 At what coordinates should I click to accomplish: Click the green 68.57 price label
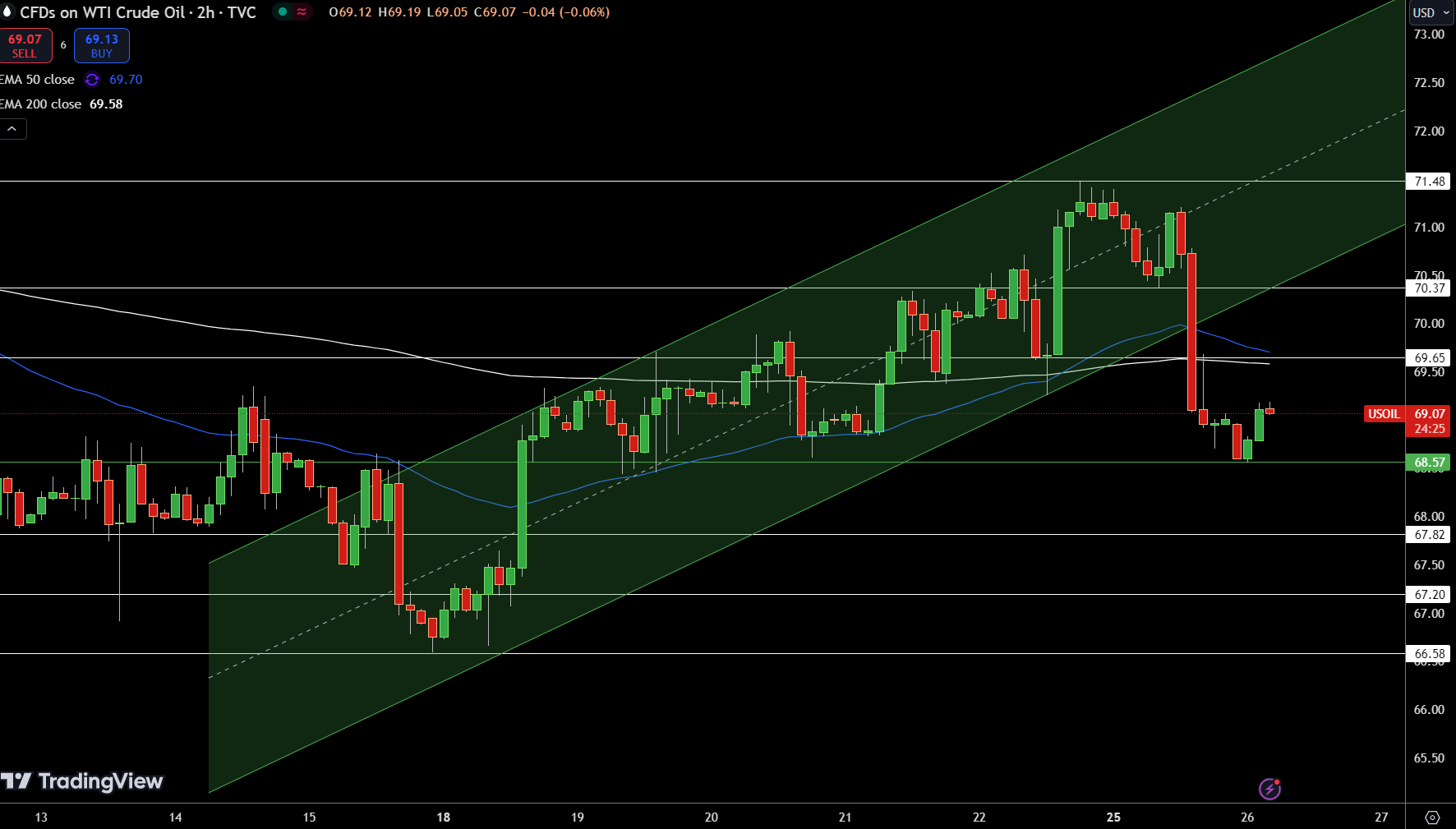tap(1430, 463)
